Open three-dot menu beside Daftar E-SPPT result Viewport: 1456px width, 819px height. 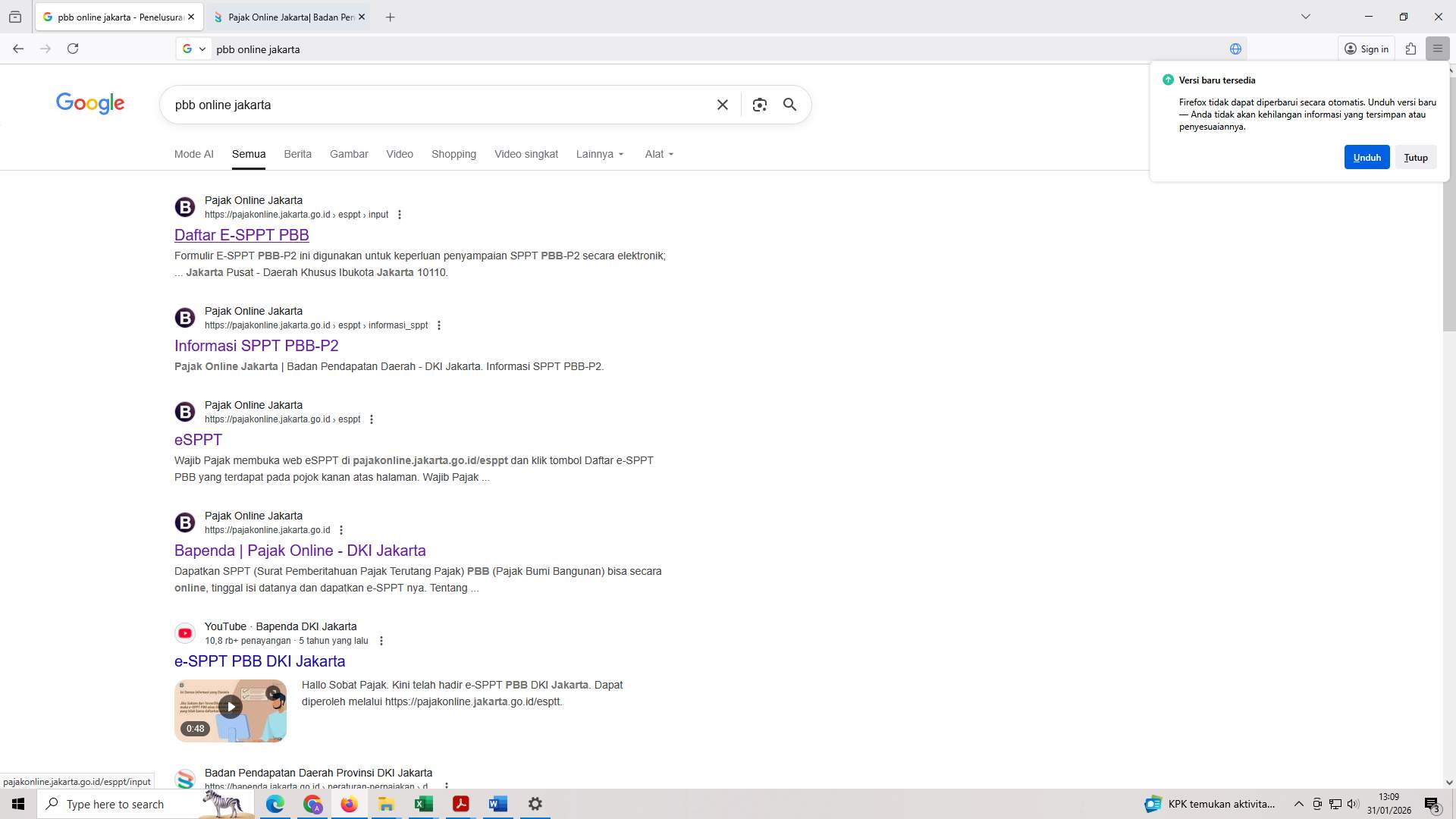coord(400,215)
